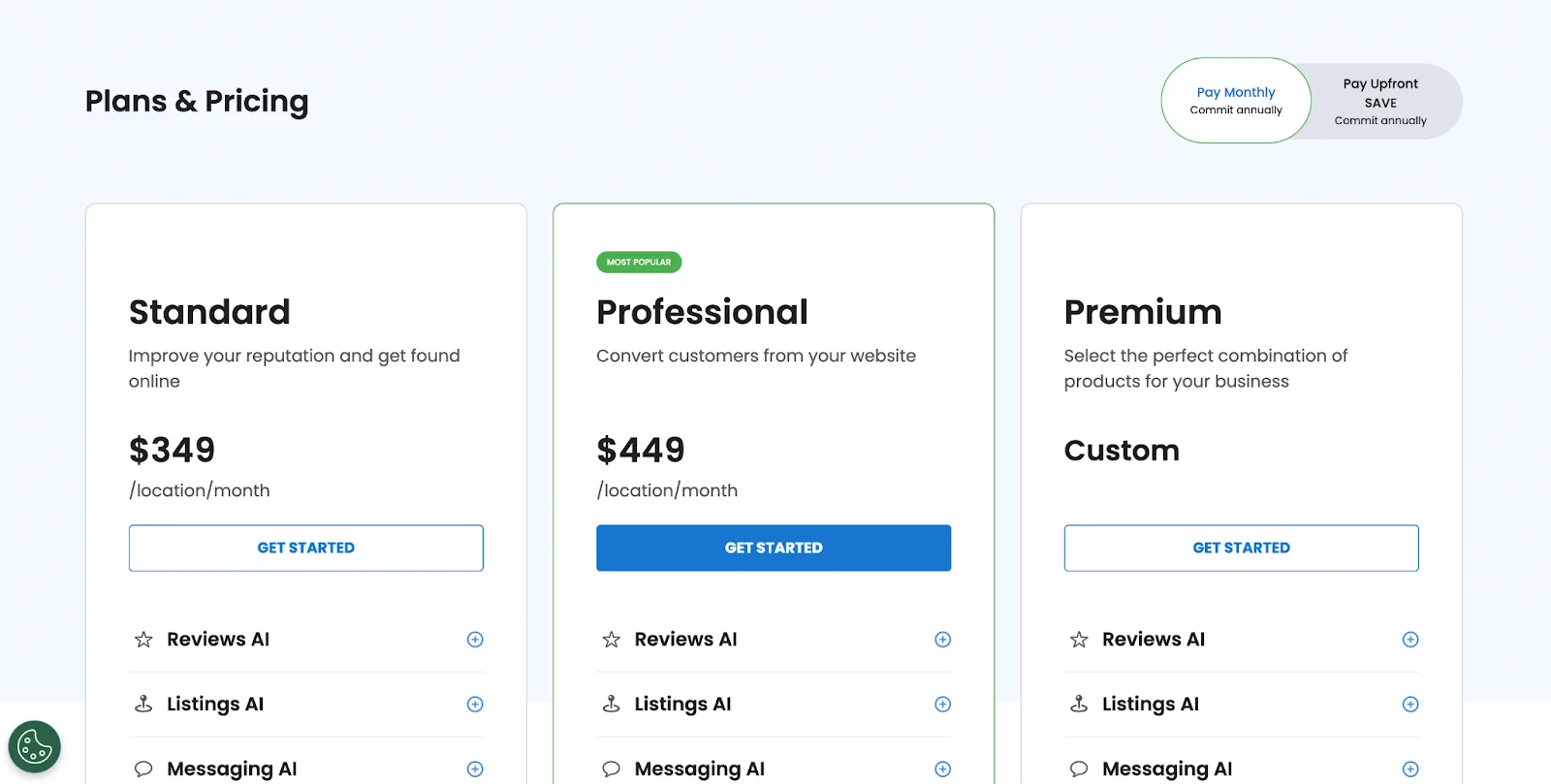
Task: Click the star icon beside Reviews AI on Standard
Action: (143, 639)
